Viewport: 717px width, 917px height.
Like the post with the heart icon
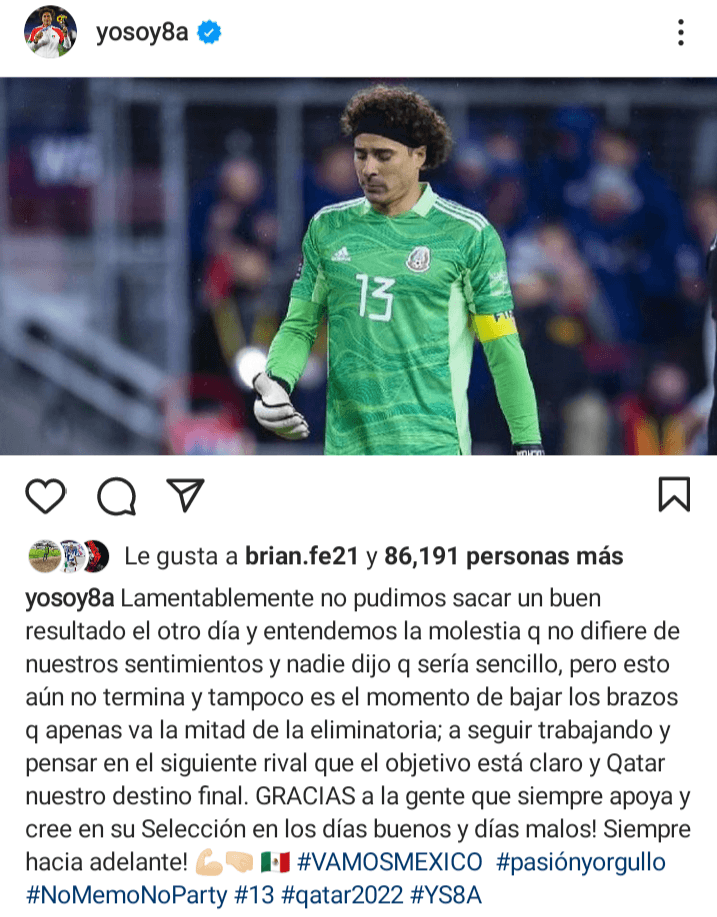click(46, 496)
